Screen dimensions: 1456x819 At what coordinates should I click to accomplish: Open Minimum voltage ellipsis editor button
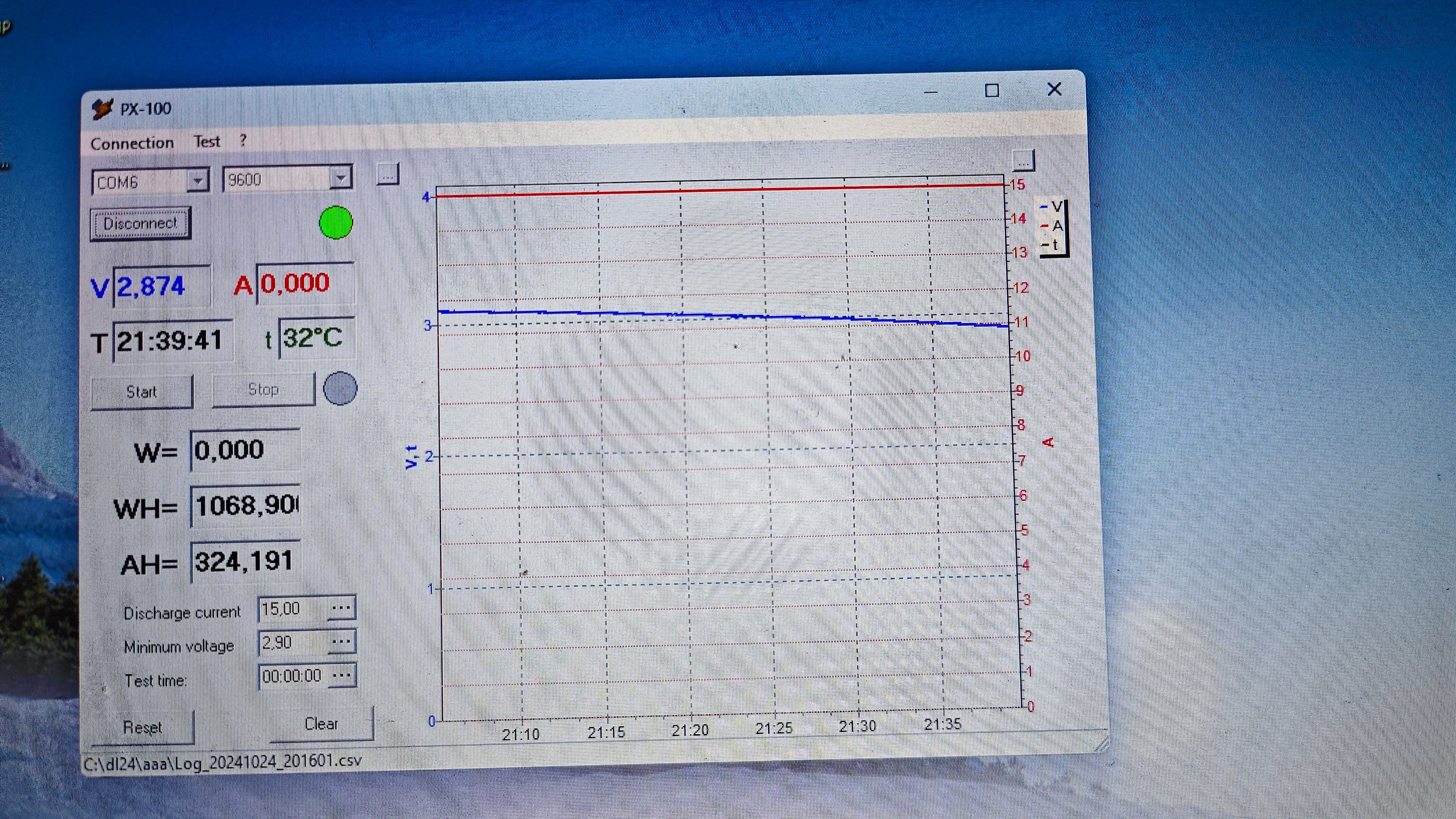tap(341, 642)
